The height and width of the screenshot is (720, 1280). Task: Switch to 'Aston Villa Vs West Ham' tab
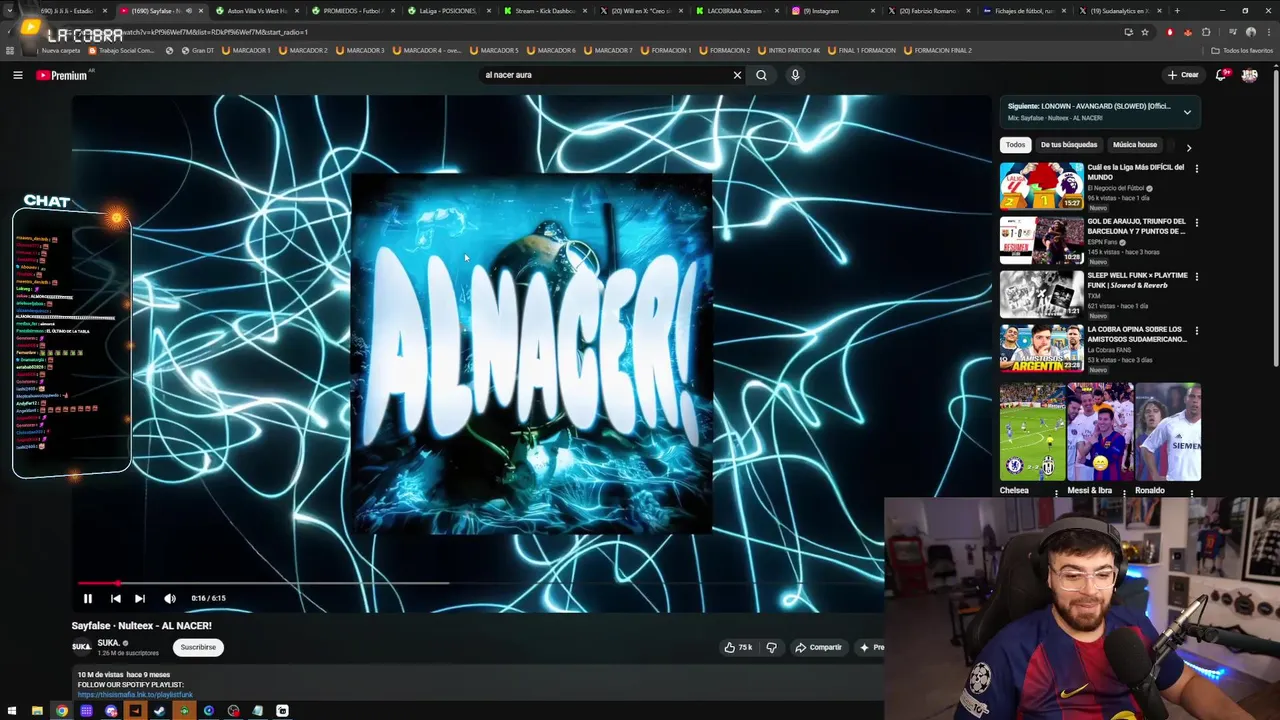point(257,11)
